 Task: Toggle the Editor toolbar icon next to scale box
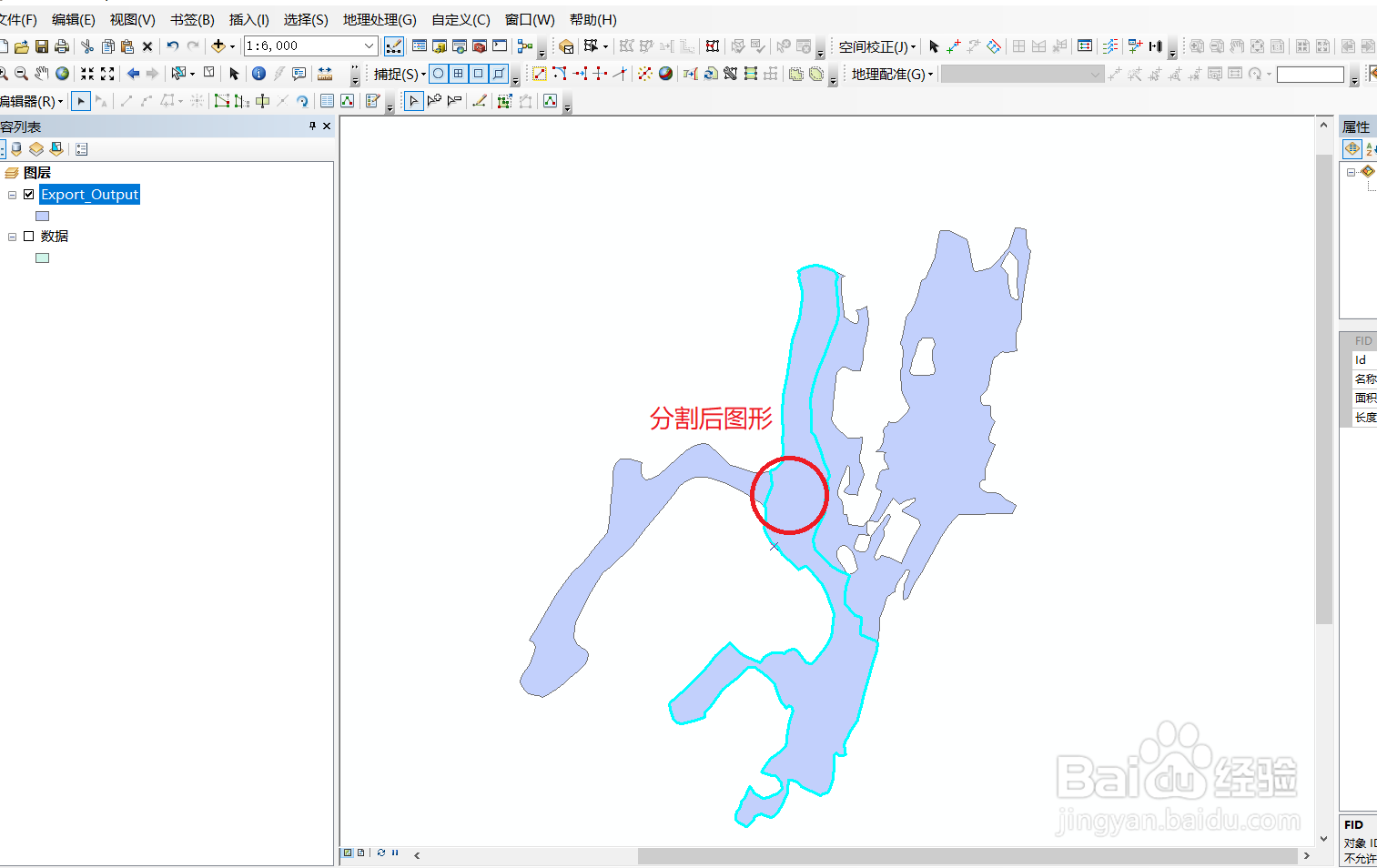click(394, 45)
